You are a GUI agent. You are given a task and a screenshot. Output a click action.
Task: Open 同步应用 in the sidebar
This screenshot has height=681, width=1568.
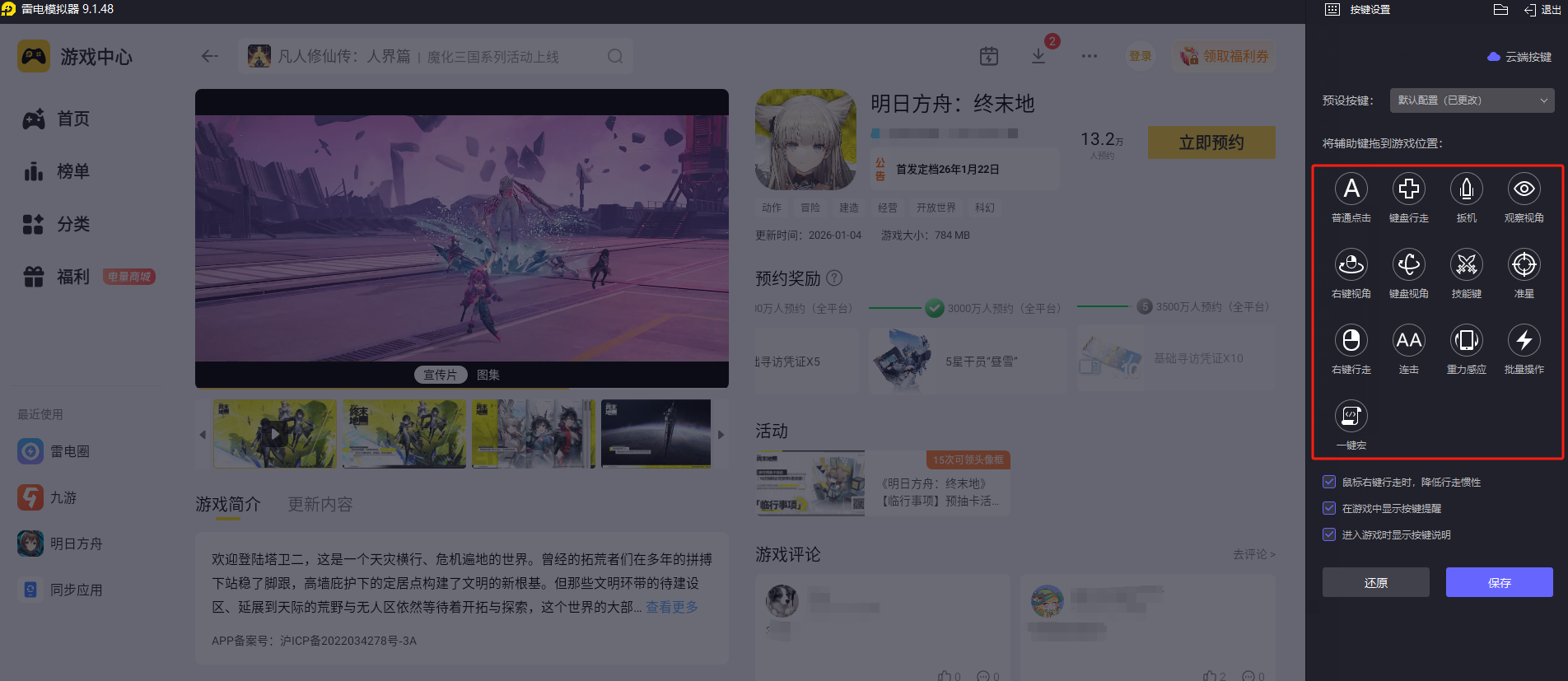coord(60,590)
